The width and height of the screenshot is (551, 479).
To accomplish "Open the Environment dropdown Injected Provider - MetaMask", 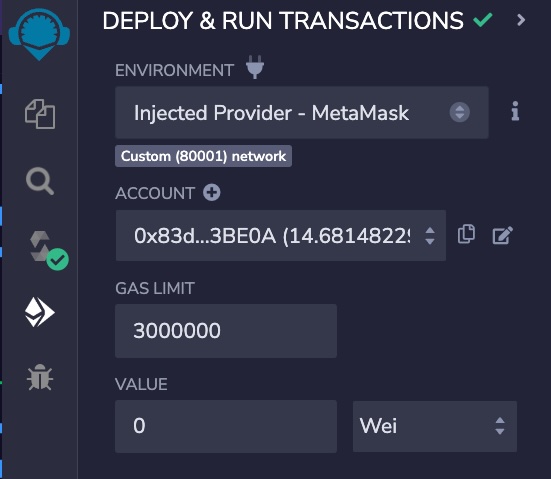I will (302, 112).
